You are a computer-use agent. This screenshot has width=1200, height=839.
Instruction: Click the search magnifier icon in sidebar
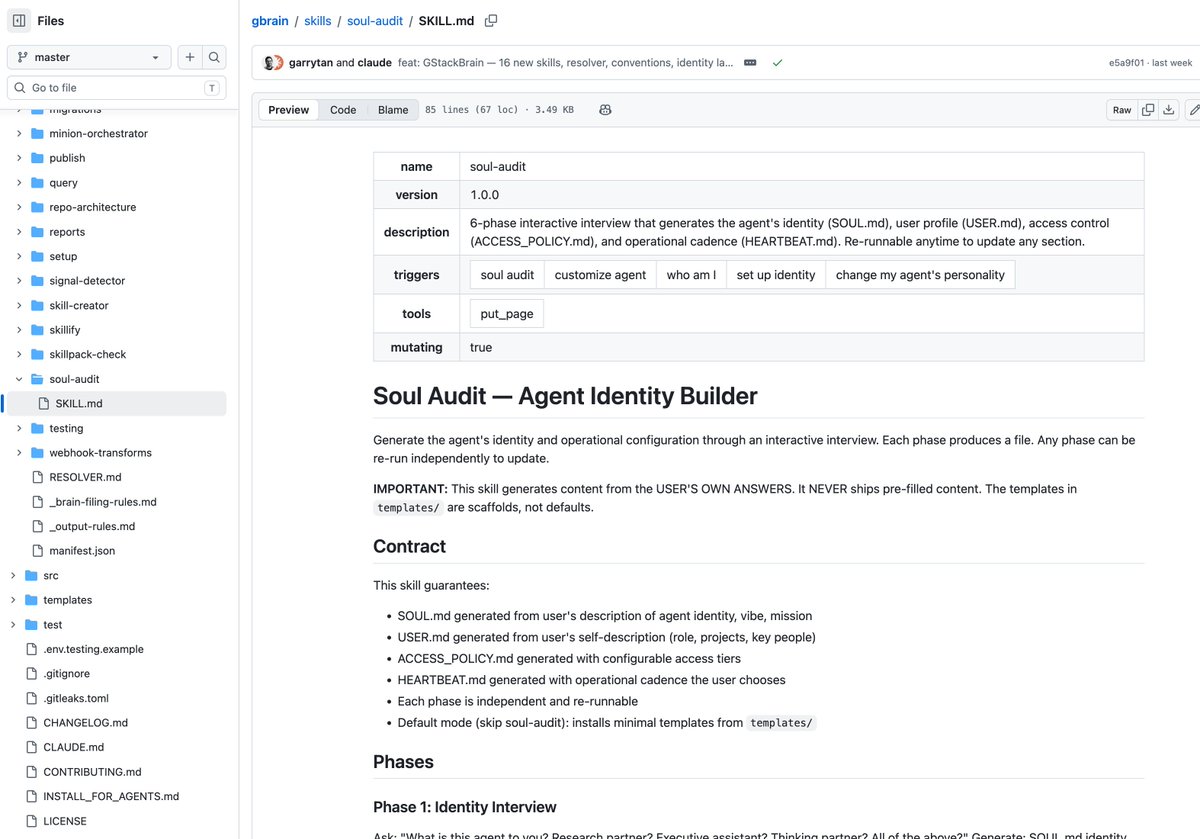(214, 57)
